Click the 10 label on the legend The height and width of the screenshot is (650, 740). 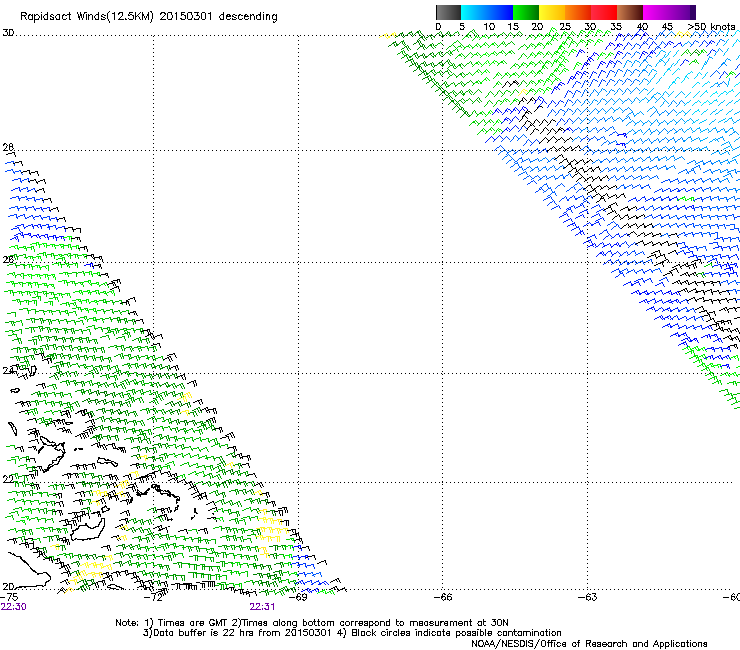coord(489,27)
